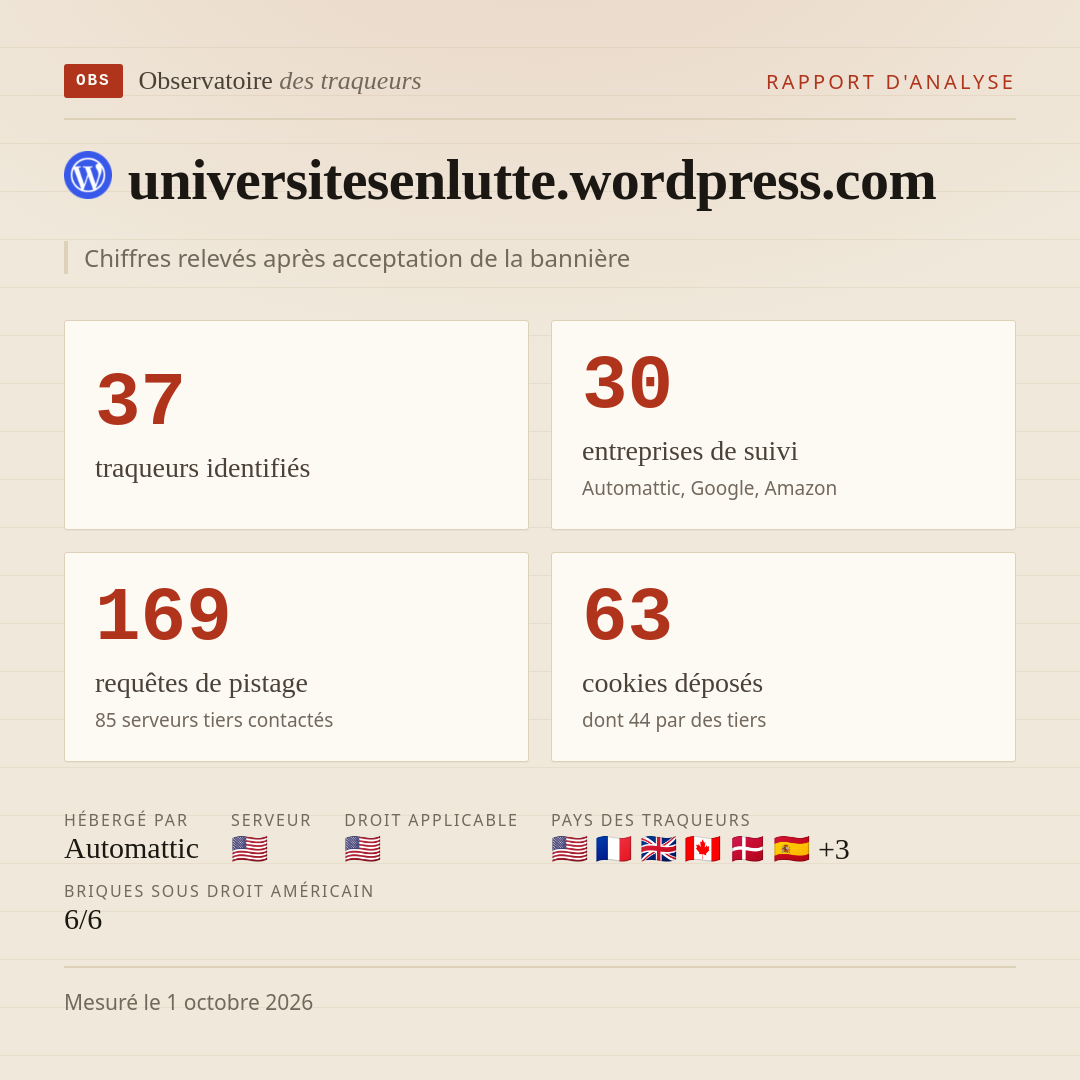This screenshot has height=1080, width=1080.
Task: Click the Automattic, Google, Amazon text
Action: point(709,488)
